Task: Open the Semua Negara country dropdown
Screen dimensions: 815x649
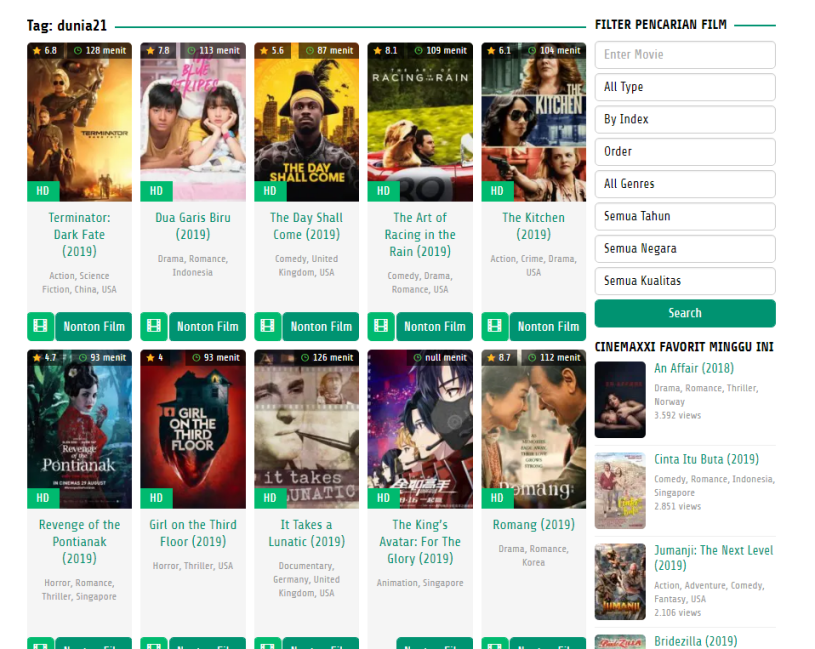Action: [685, 248]
